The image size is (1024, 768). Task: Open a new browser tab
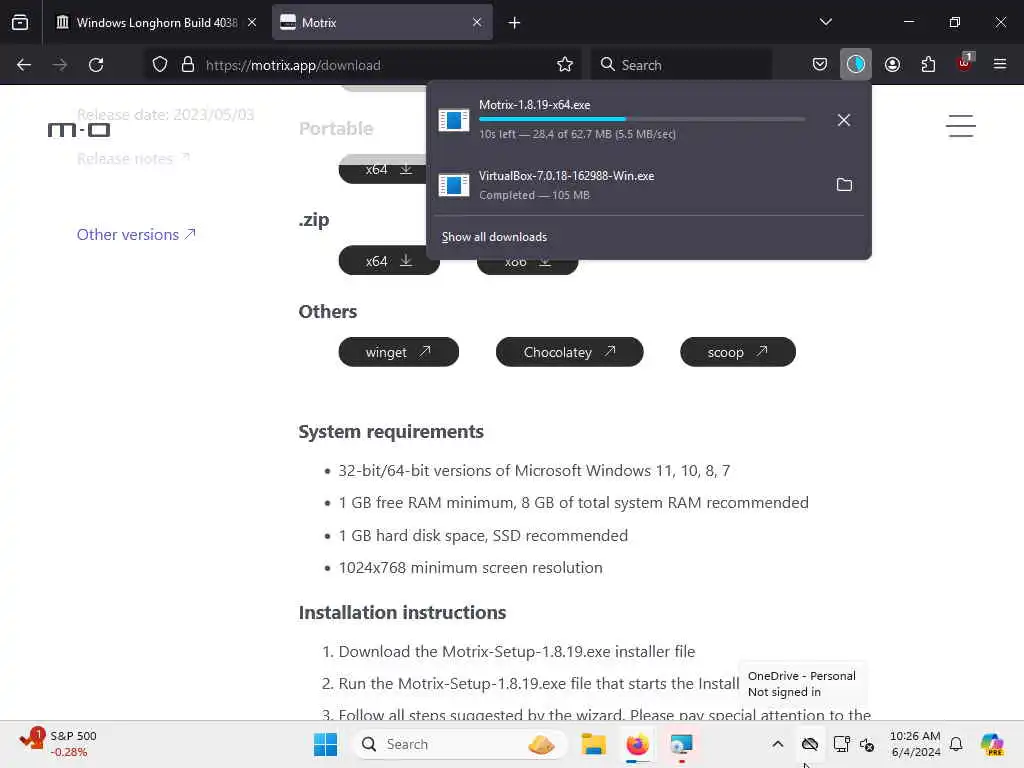pyautogui.click(x=515, y=23)
